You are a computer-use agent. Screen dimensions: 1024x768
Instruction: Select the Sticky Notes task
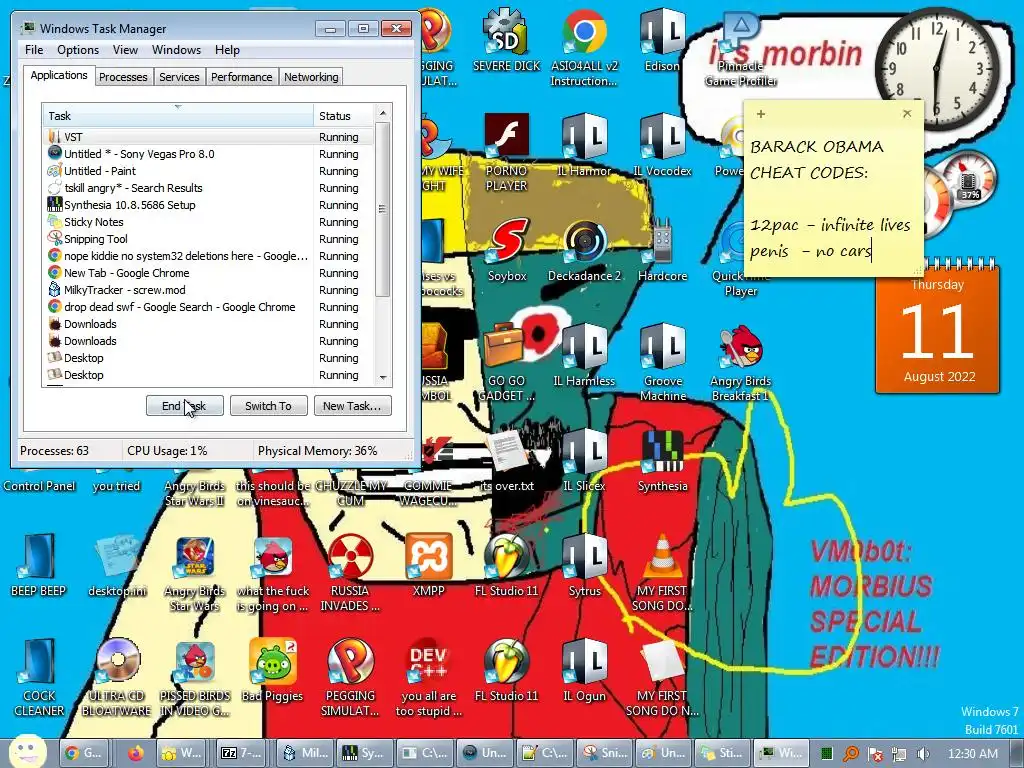[210, 222]
